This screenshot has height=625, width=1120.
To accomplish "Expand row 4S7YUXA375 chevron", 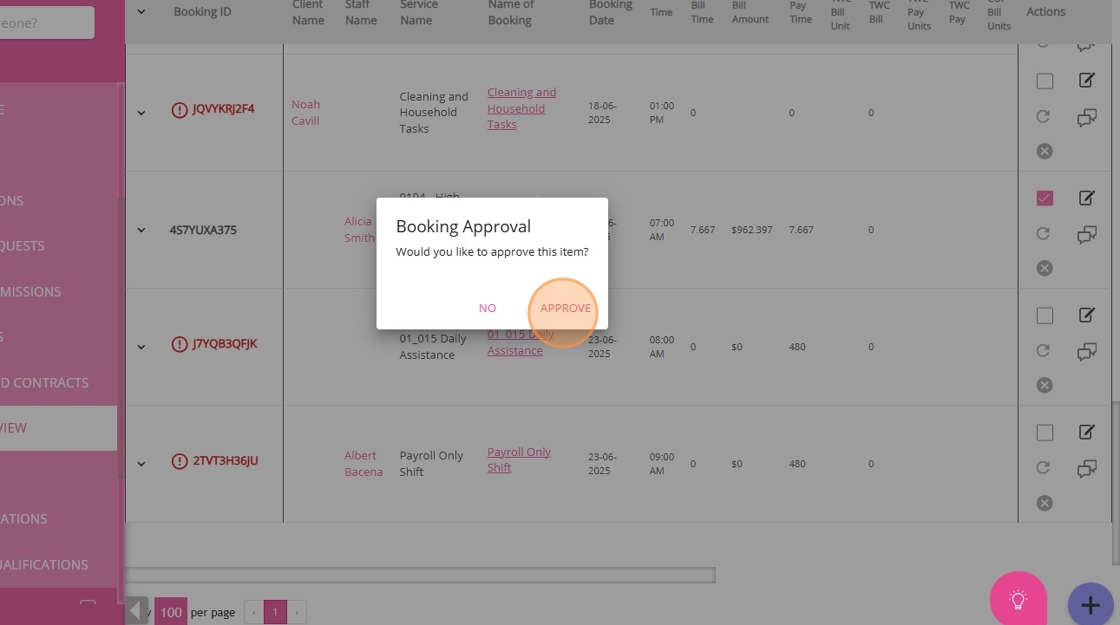I will coord(141,230).
